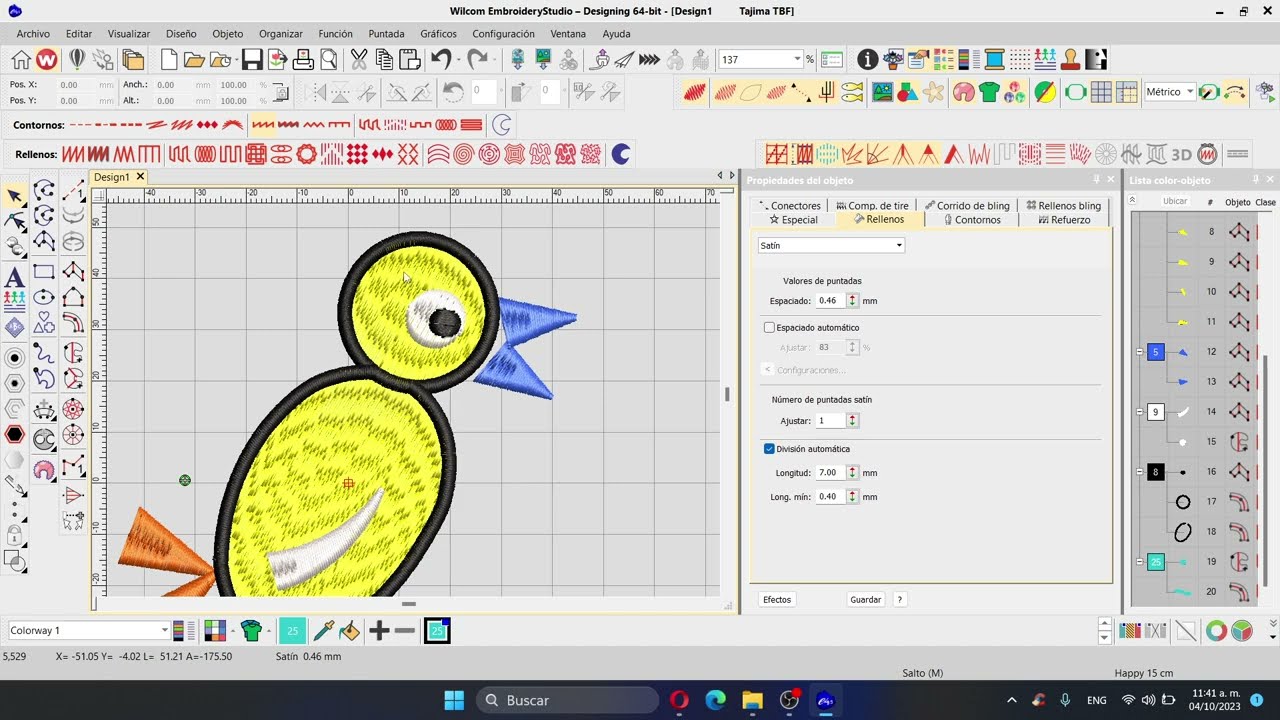The height and width of the screenshot is (720, 1280).
Task: Switch to the Refuerzo tab
Action: click(x=1064, y=220)
